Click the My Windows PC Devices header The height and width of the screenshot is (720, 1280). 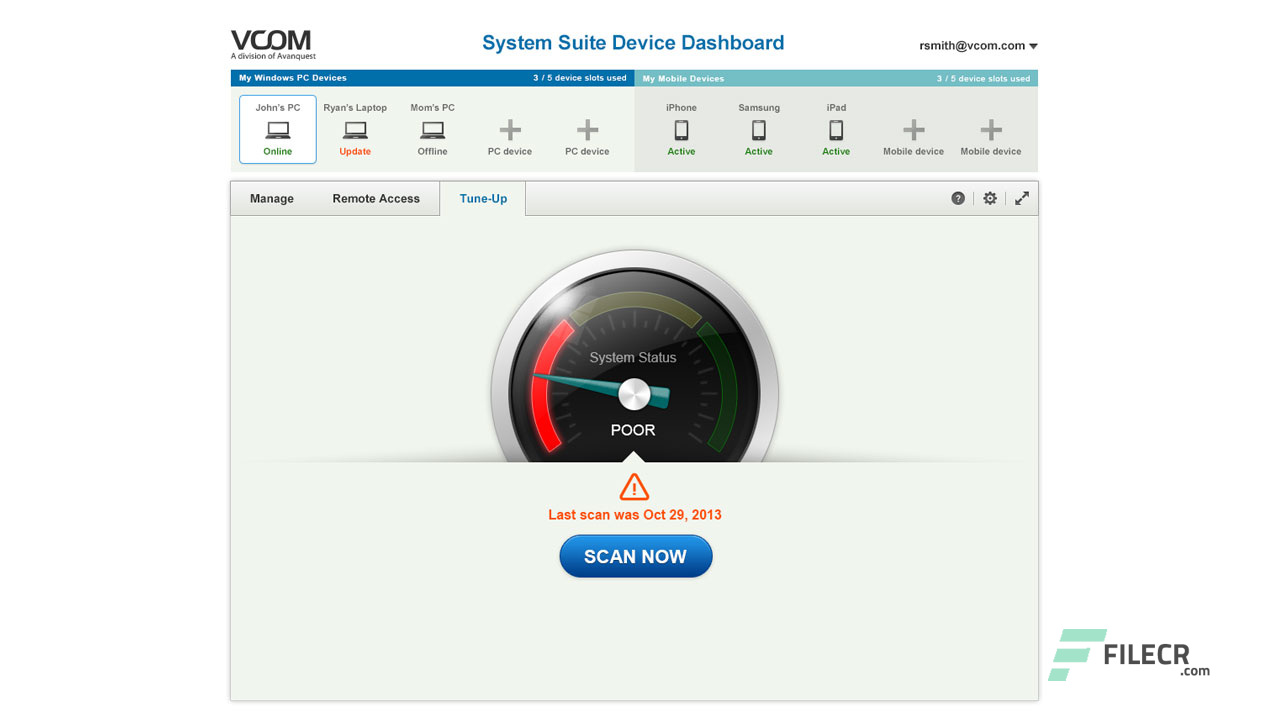coord(293,78)
